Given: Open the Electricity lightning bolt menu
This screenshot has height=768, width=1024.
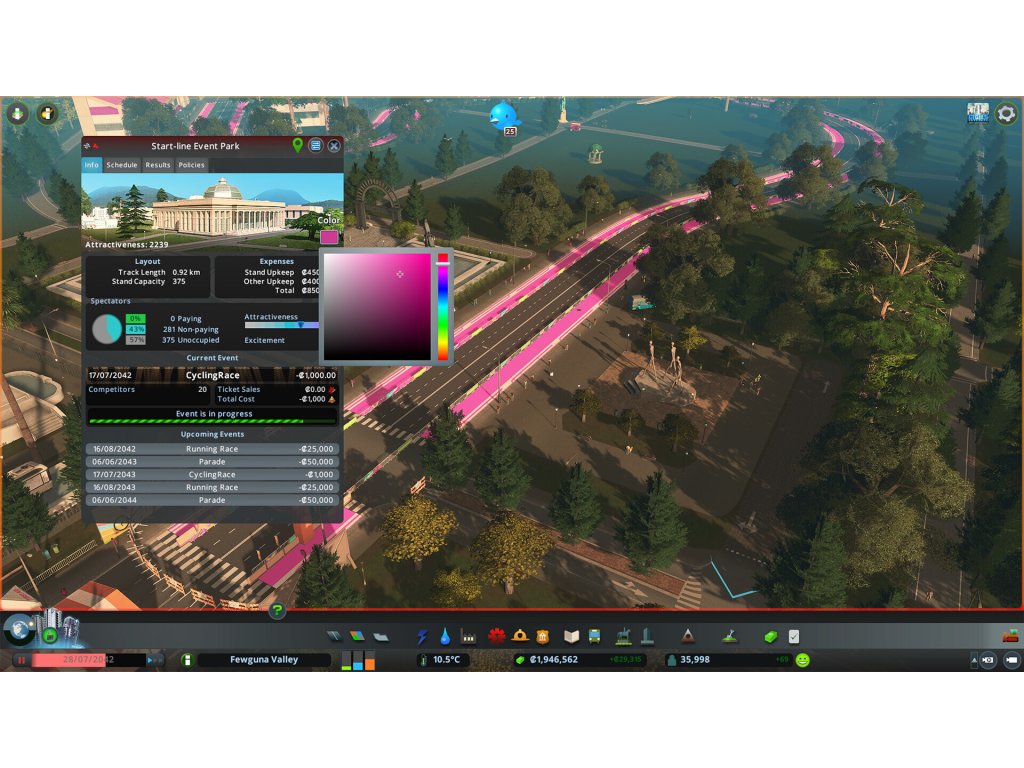Looking at the screenshot, I should pyautogui.click(x=423, y=635).
